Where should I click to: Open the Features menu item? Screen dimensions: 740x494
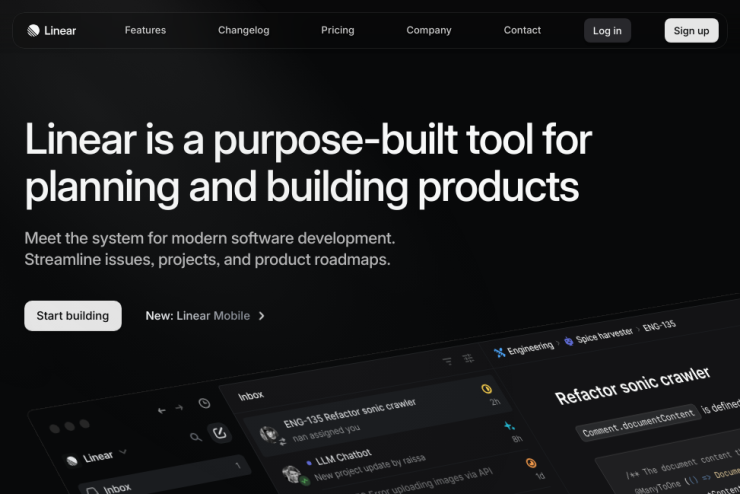pyautogui.click(x=145, y=30)
